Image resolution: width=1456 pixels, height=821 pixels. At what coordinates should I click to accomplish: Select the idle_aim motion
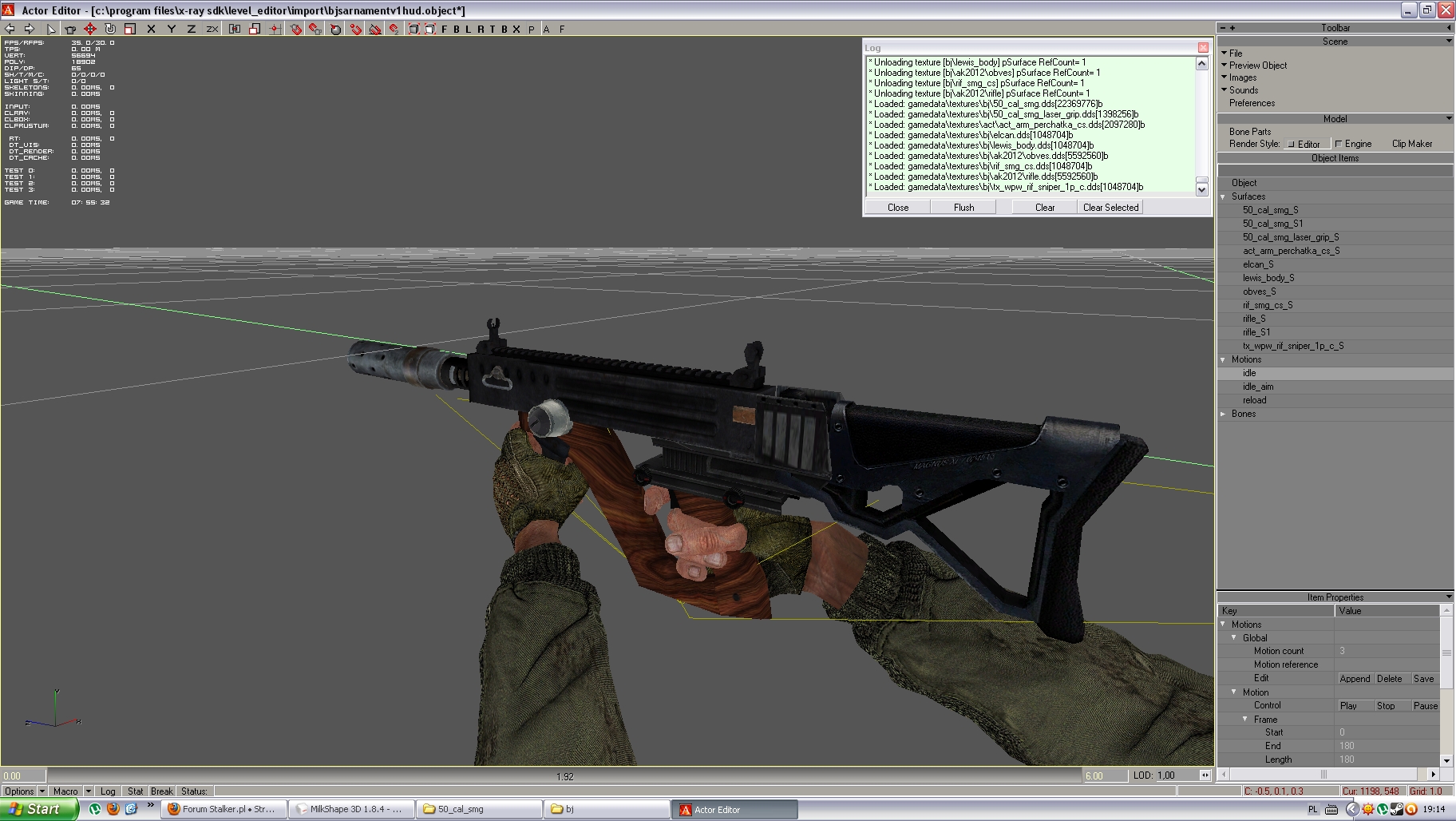click(1258, 387)
